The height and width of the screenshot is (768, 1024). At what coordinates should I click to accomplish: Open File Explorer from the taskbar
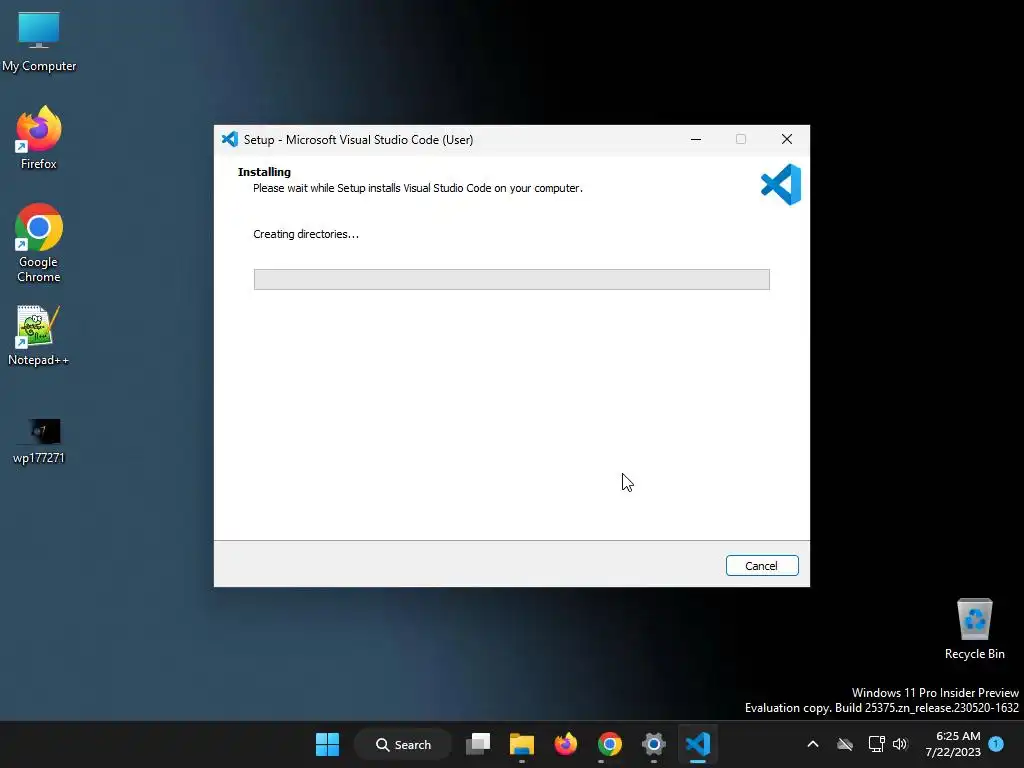coord(522,744)
